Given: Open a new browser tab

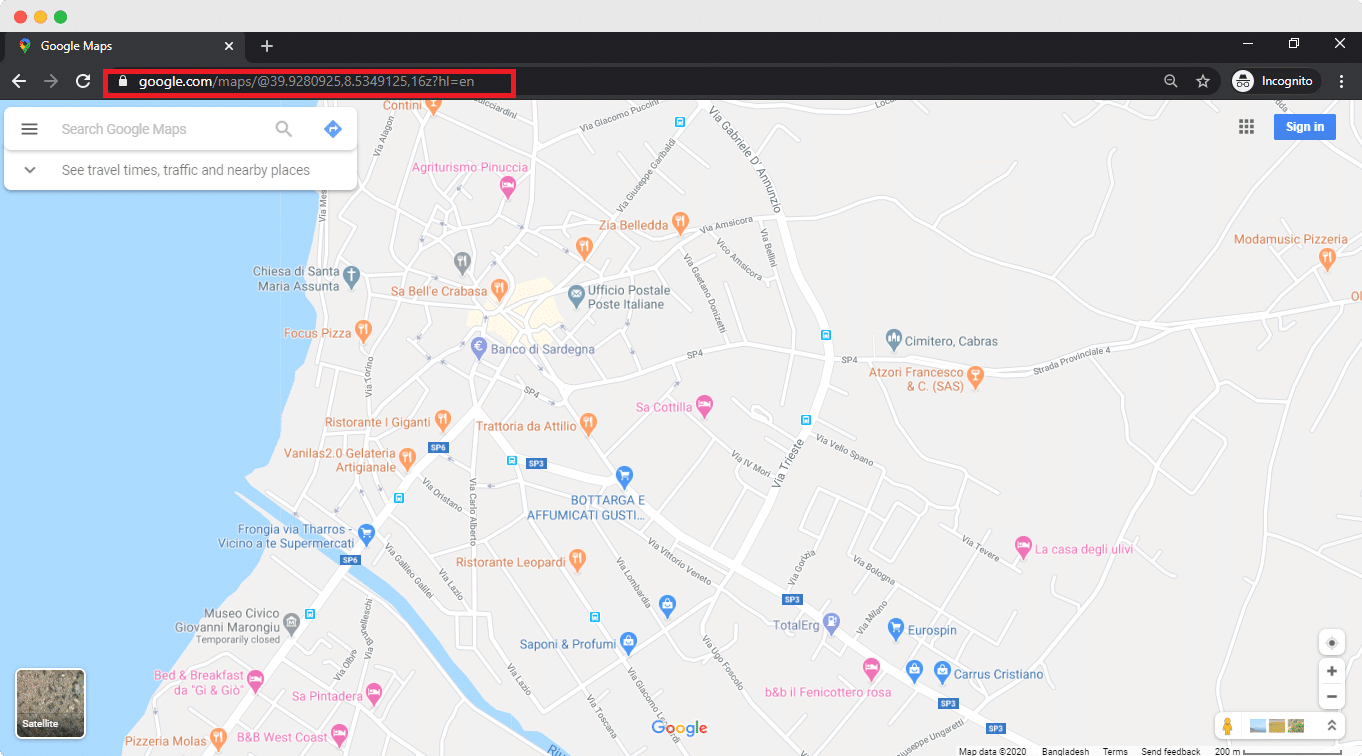Looking at the screenshot, I should (267, 46).
